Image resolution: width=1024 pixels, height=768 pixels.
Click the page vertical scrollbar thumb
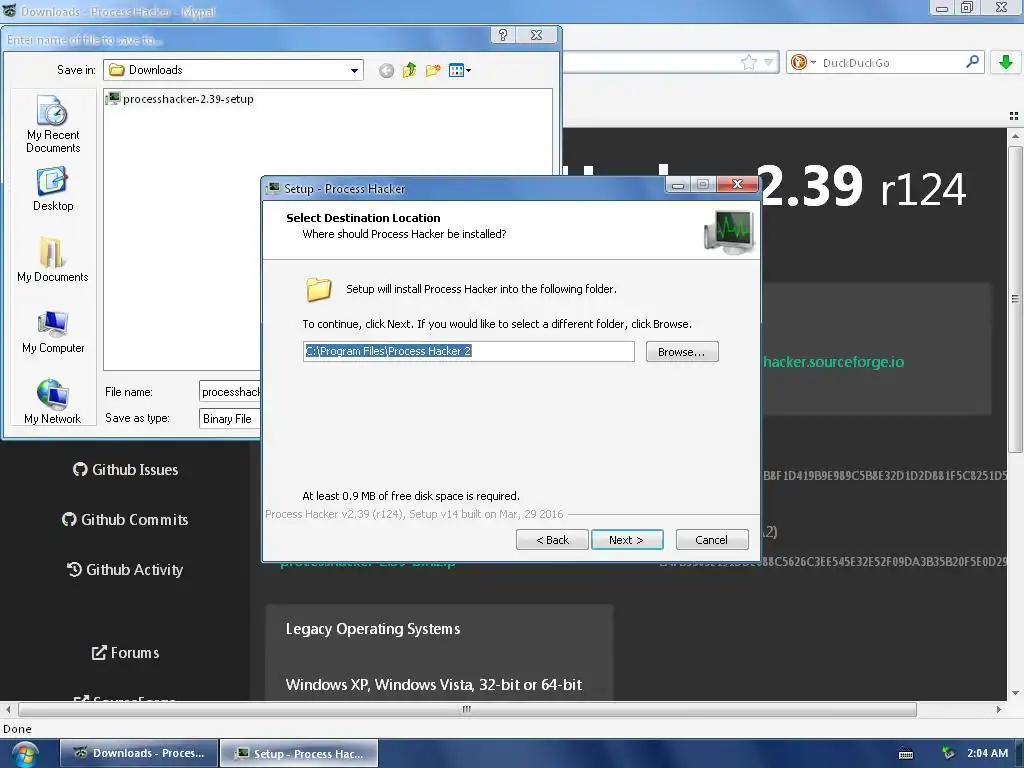click(x=1015, y=299)
